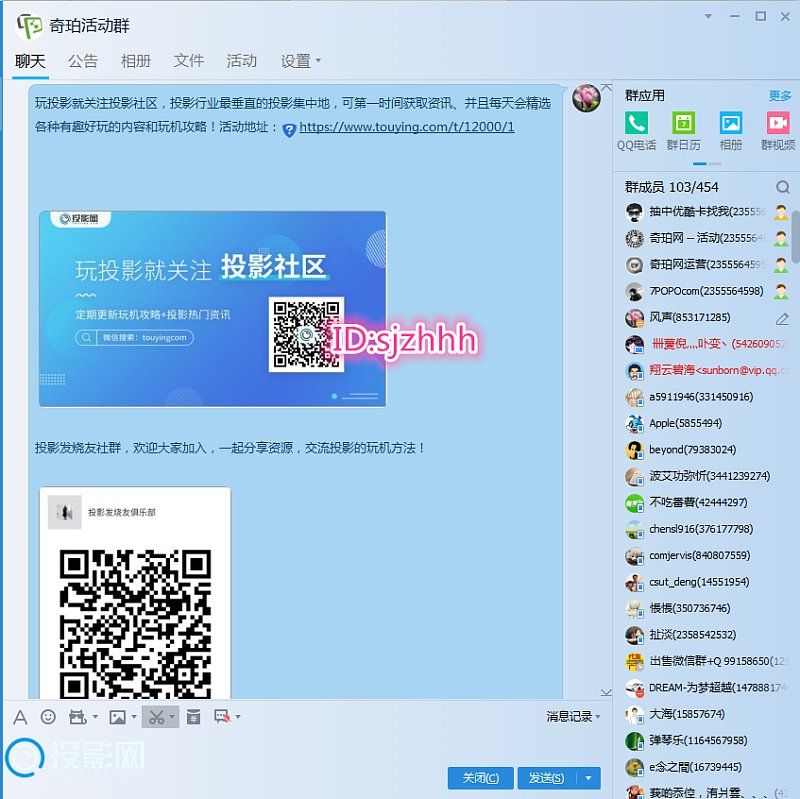Select member e念之間(16739445)
The height and width of the screenshot is (799, 800).
[706, 767]
